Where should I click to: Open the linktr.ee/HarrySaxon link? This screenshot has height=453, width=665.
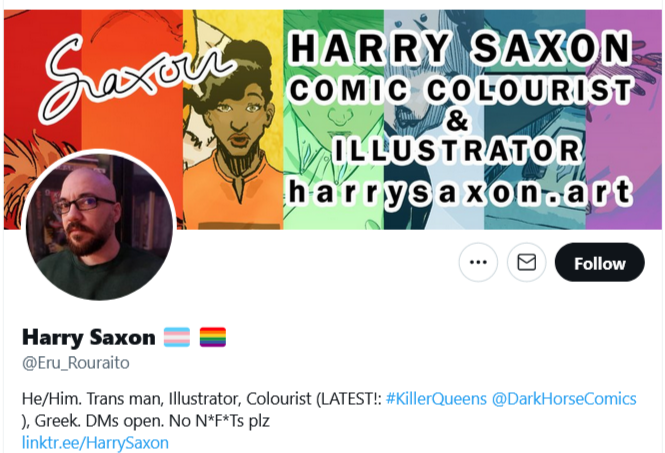coord(95,443)
